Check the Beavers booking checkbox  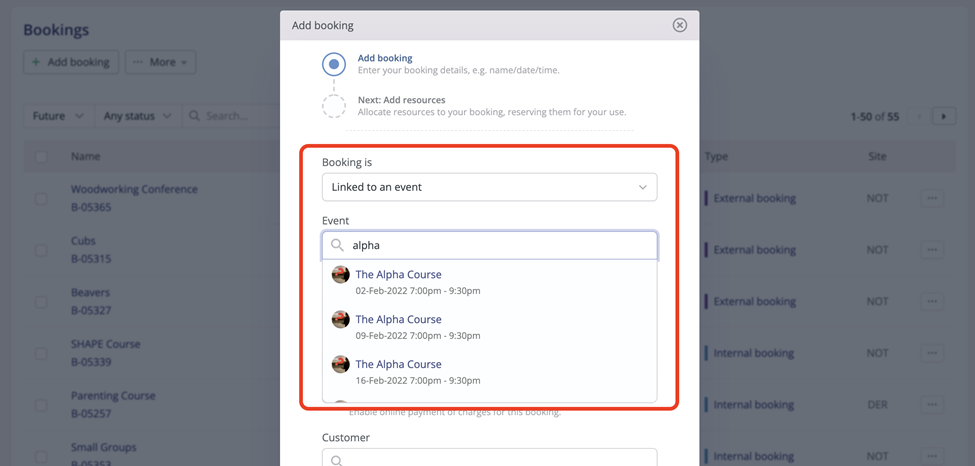click(x=41, y=302)
